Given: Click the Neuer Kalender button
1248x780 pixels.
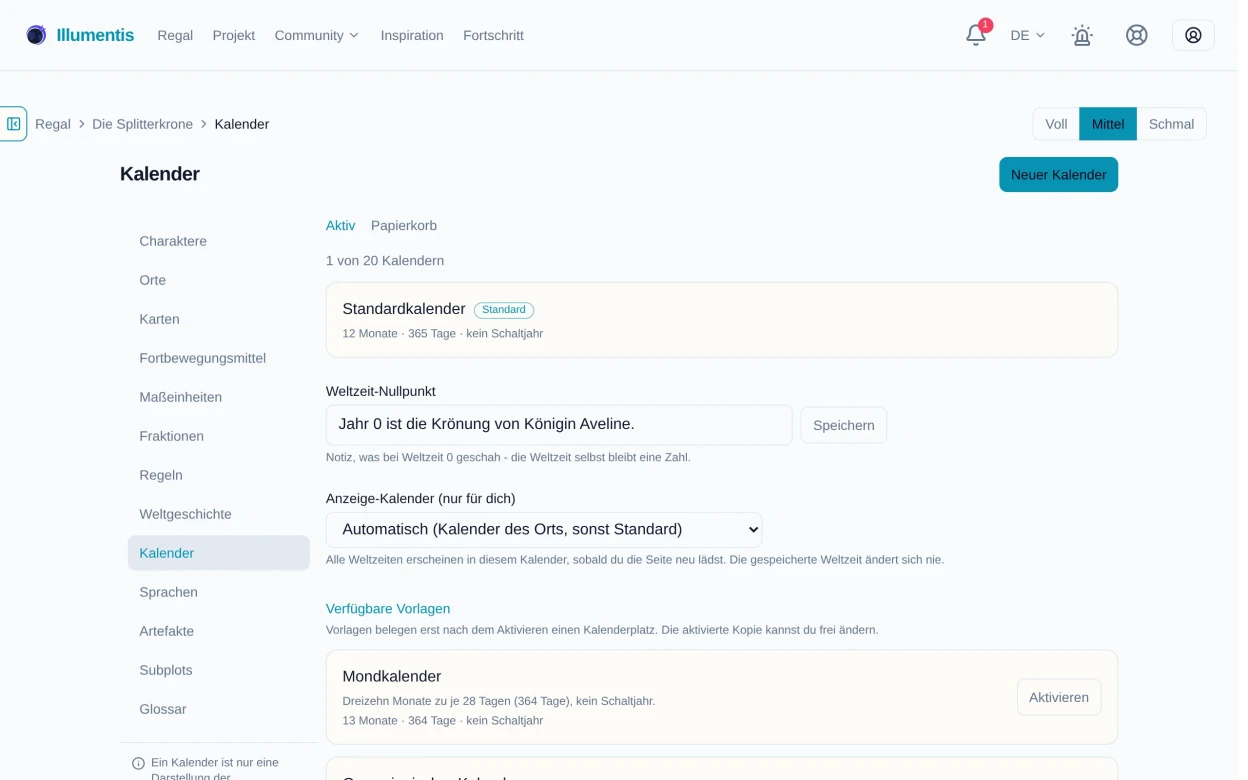Looking at the screenshot, I should point(1058,174).
